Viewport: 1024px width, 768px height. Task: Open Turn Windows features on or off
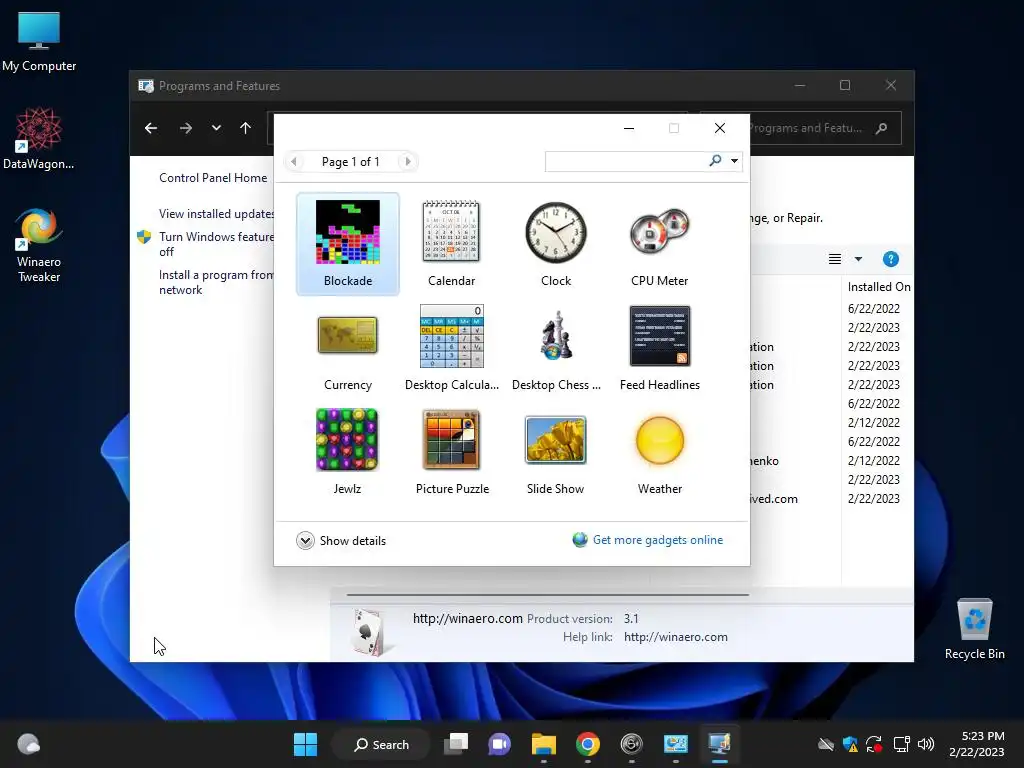[216, 244]
